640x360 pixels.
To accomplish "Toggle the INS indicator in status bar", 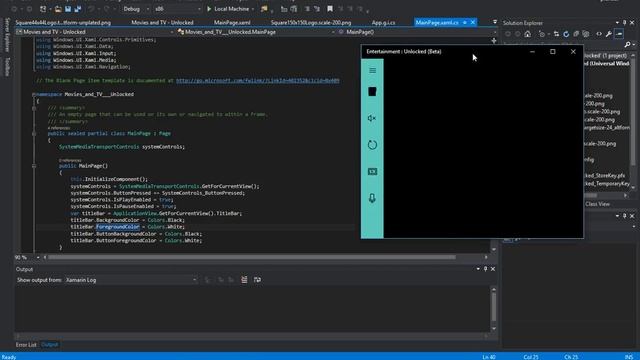I will (x=629, y=357).
